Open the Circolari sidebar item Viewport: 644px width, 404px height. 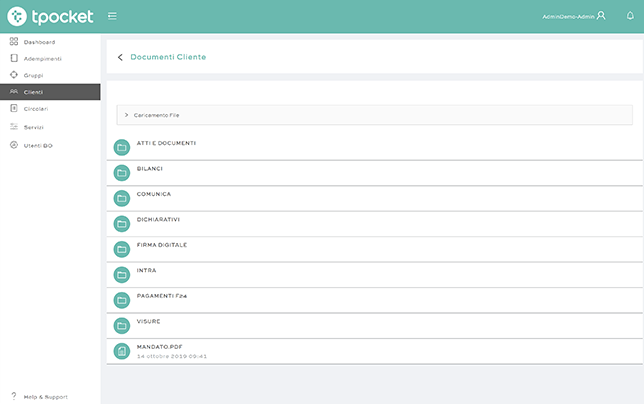click(35, 108)
